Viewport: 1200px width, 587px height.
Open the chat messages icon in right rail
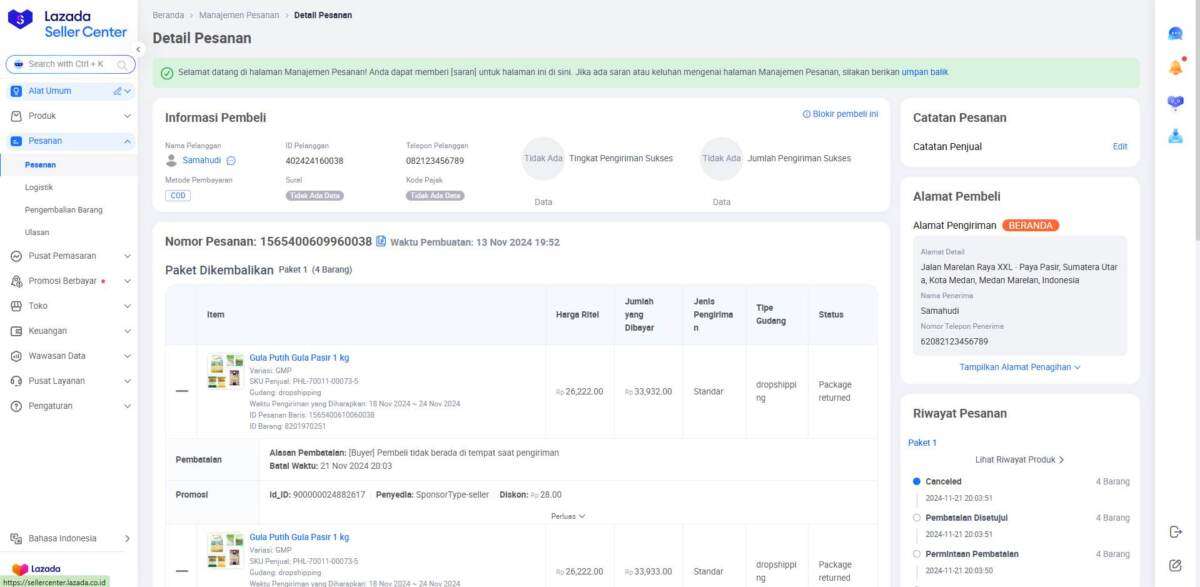tap(1175, 33)
